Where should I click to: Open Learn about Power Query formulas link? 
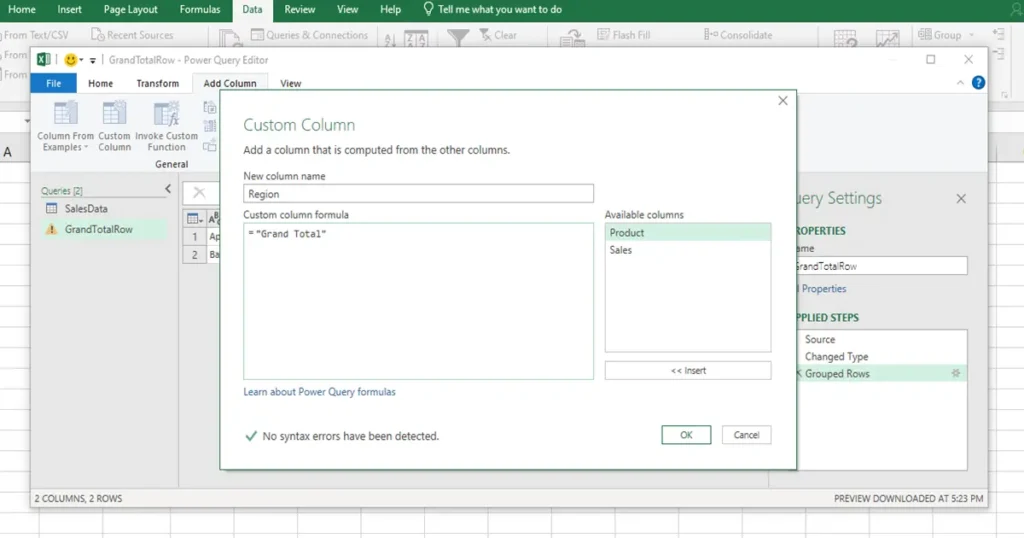[x=319, y=392]
